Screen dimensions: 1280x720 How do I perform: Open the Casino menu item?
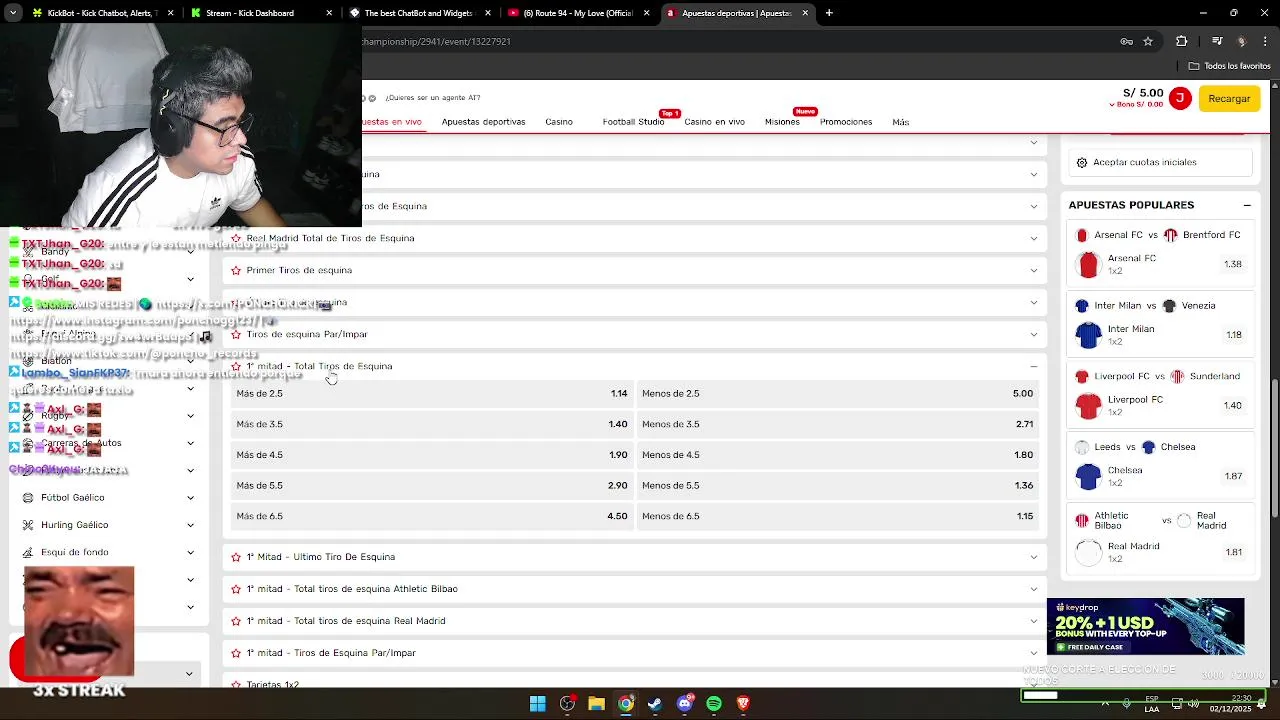559,122
